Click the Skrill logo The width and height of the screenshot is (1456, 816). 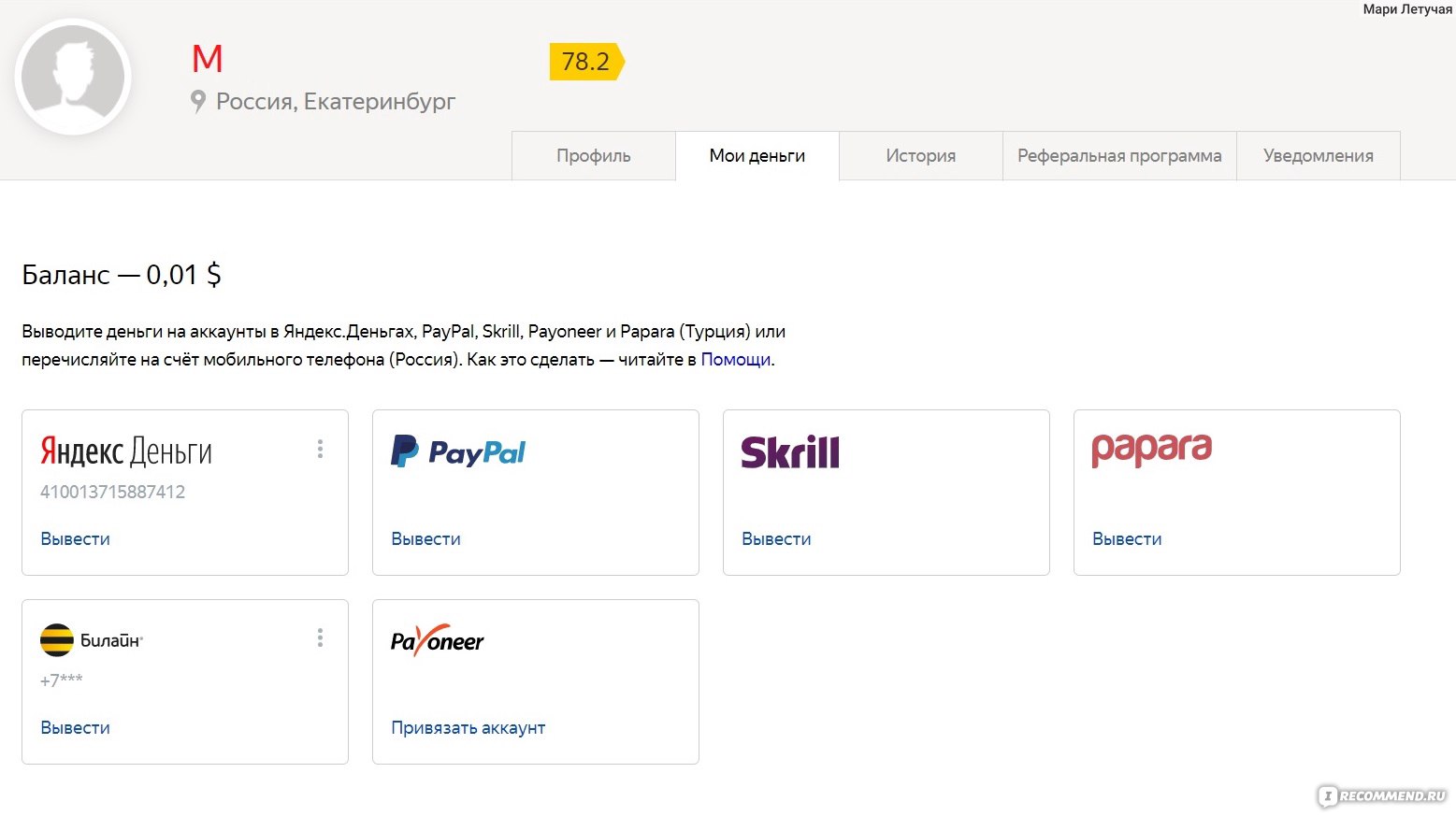tap(790, 451)
